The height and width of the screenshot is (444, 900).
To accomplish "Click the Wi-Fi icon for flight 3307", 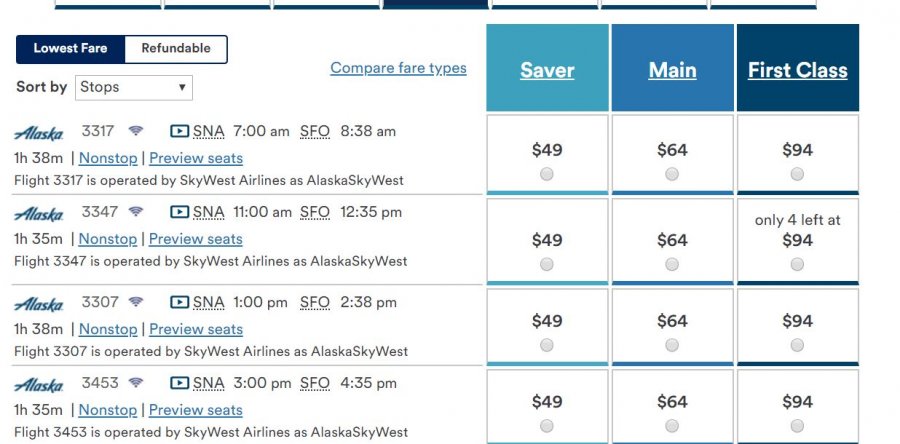I will (136, 302).
